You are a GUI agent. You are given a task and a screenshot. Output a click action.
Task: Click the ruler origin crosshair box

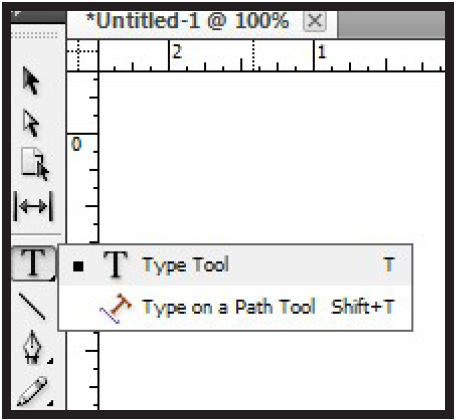point(82,55)
